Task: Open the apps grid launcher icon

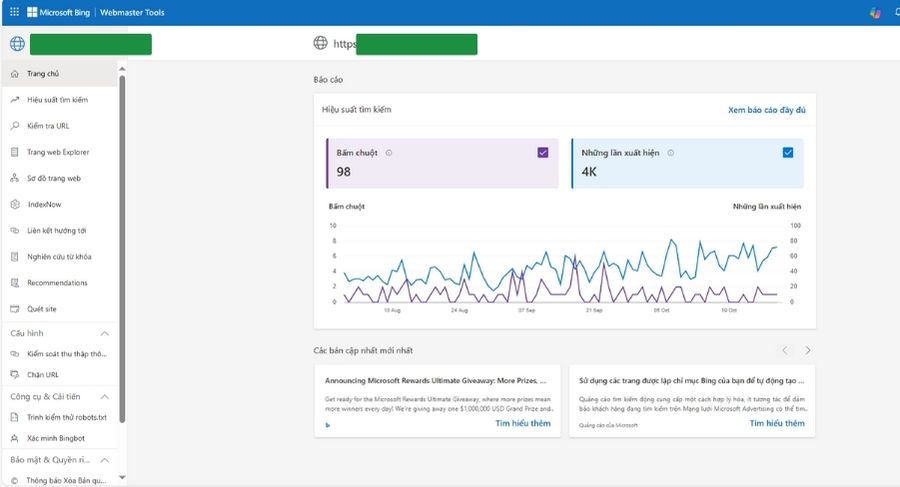Action: [x=14, y=12]
